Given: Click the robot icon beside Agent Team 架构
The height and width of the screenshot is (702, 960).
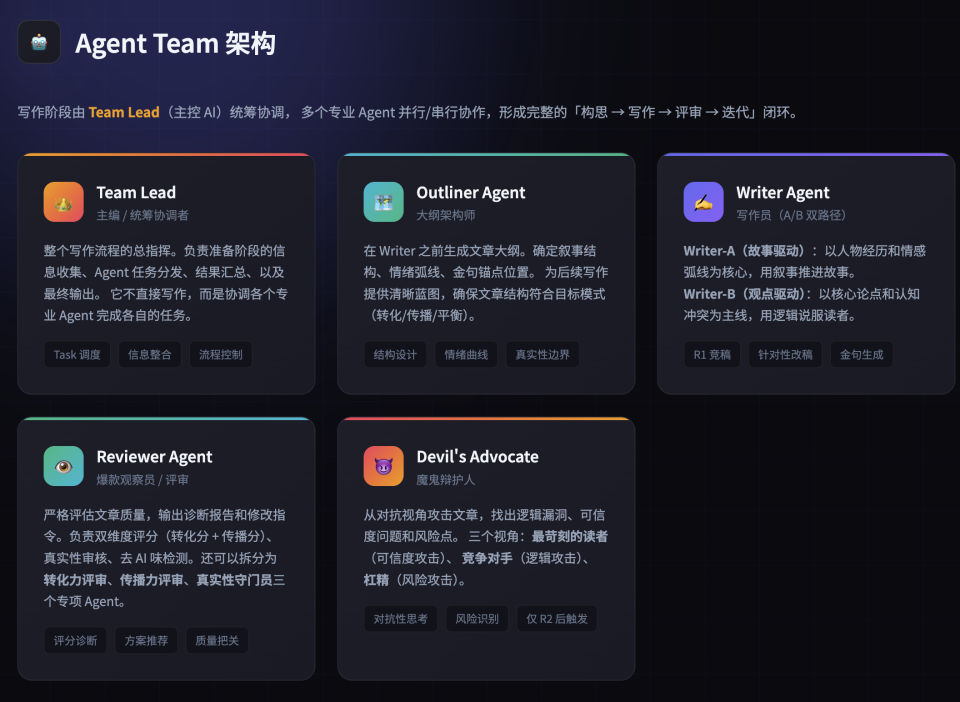Looking at the screenshot, I should (x=38, y=42).
